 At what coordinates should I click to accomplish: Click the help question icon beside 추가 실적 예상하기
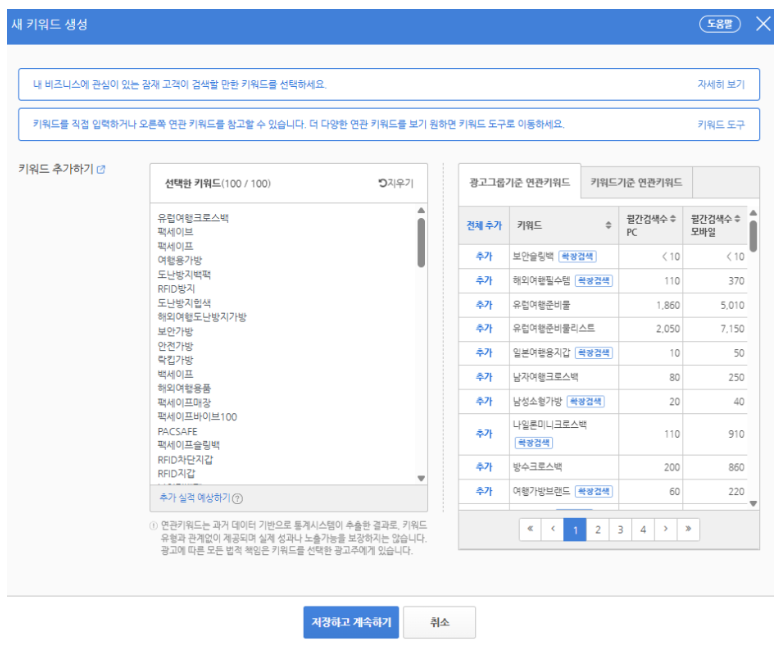point(238,498)
